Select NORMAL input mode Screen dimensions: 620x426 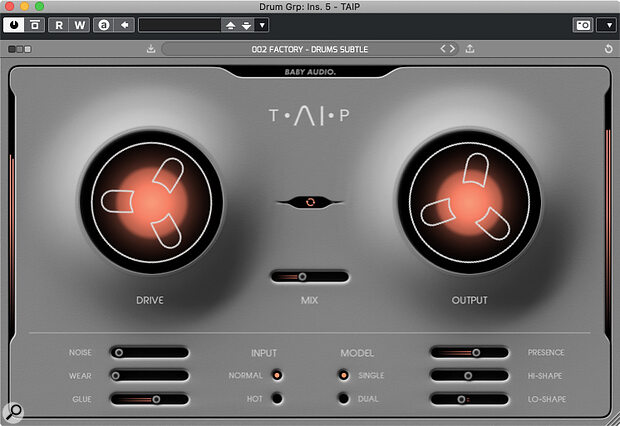[x=277, y=375]
